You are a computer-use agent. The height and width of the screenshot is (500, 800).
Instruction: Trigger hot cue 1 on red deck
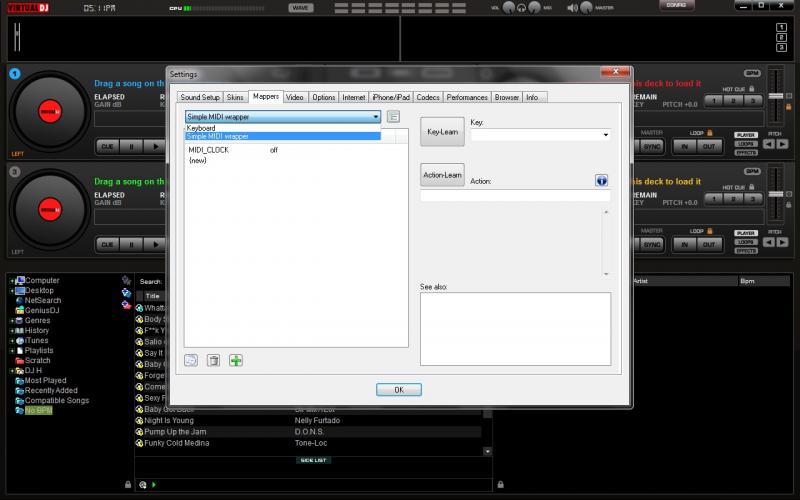714,101
